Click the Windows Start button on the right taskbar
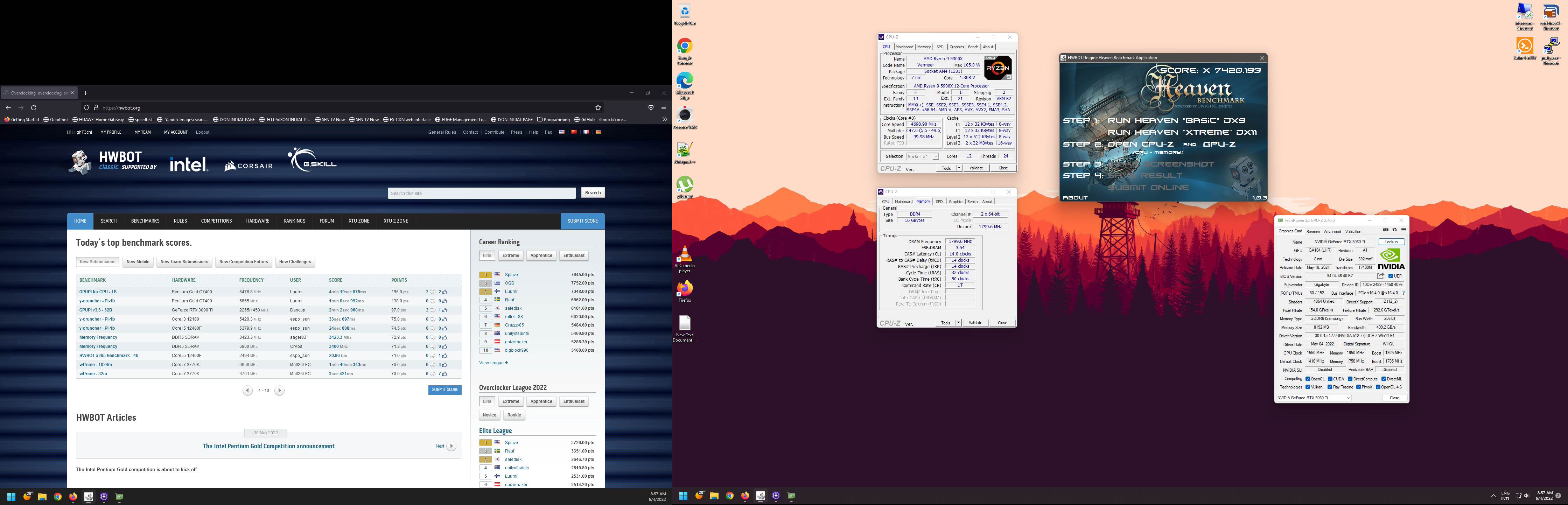This screenshot has height=505, width=1568. coord(683,496)
